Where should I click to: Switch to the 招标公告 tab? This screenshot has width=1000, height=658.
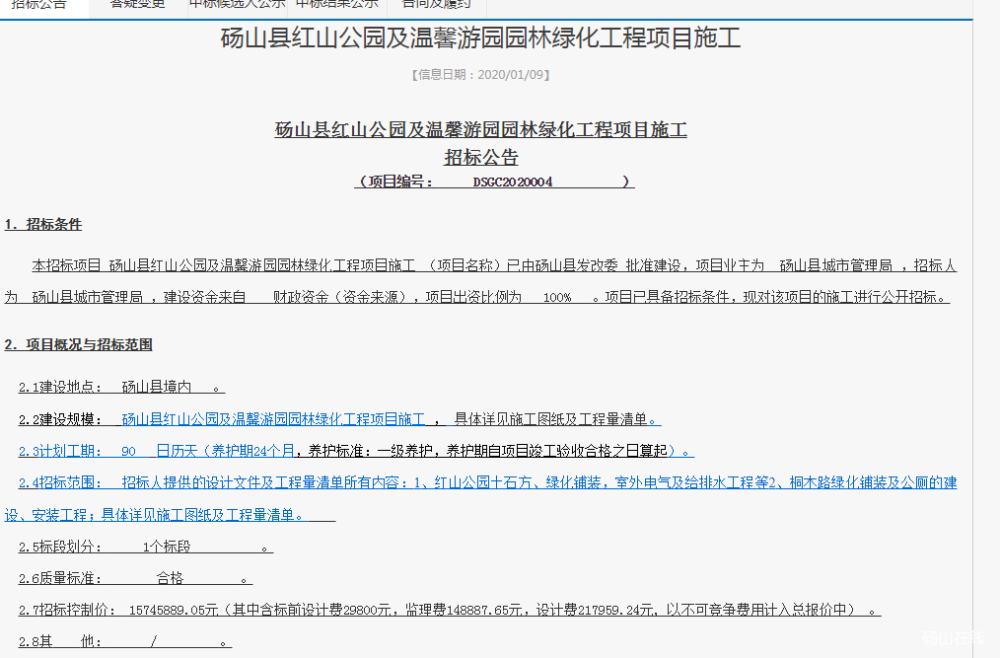point(40,4)
